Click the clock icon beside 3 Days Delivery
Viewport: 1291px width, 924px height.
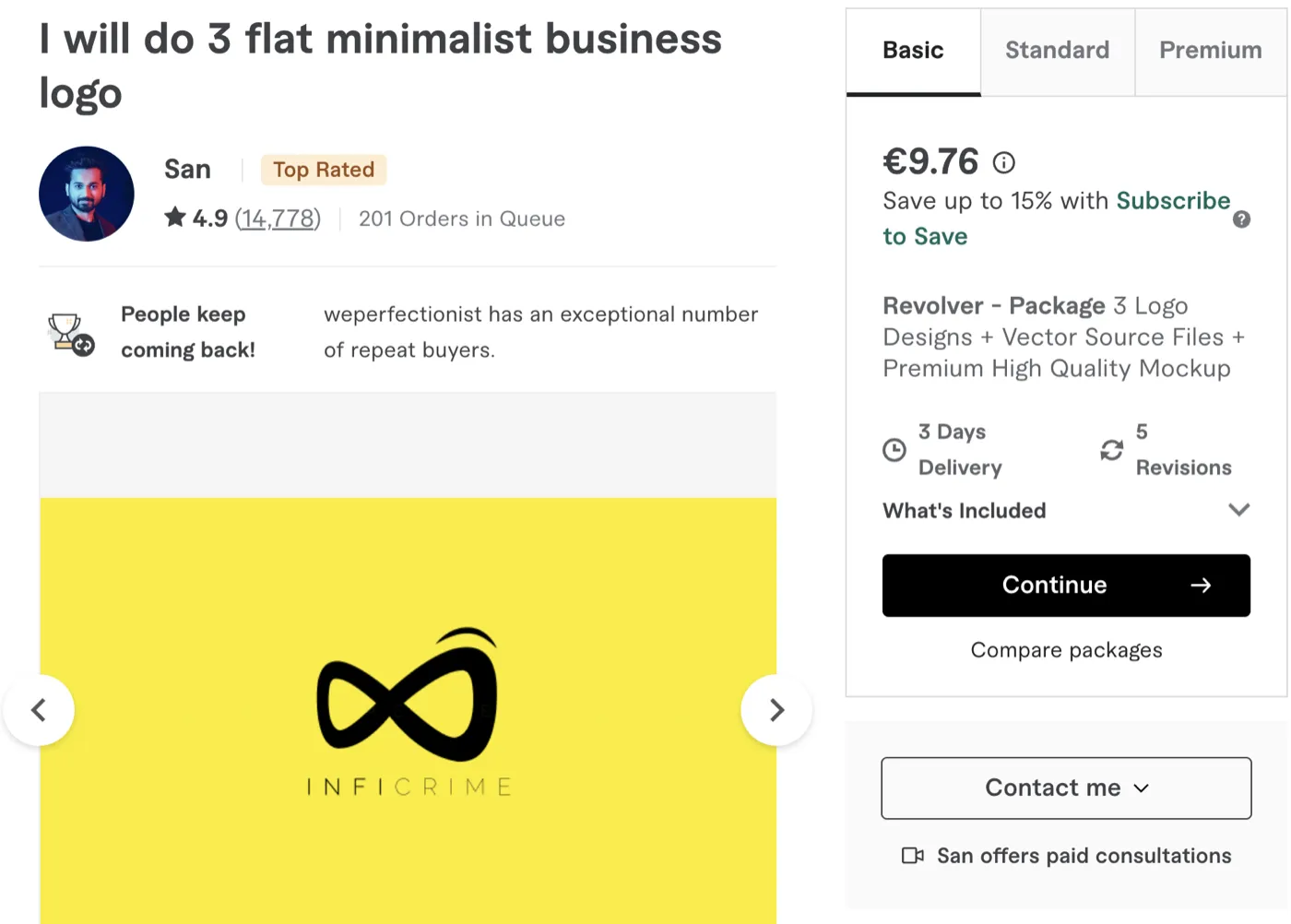894,449
